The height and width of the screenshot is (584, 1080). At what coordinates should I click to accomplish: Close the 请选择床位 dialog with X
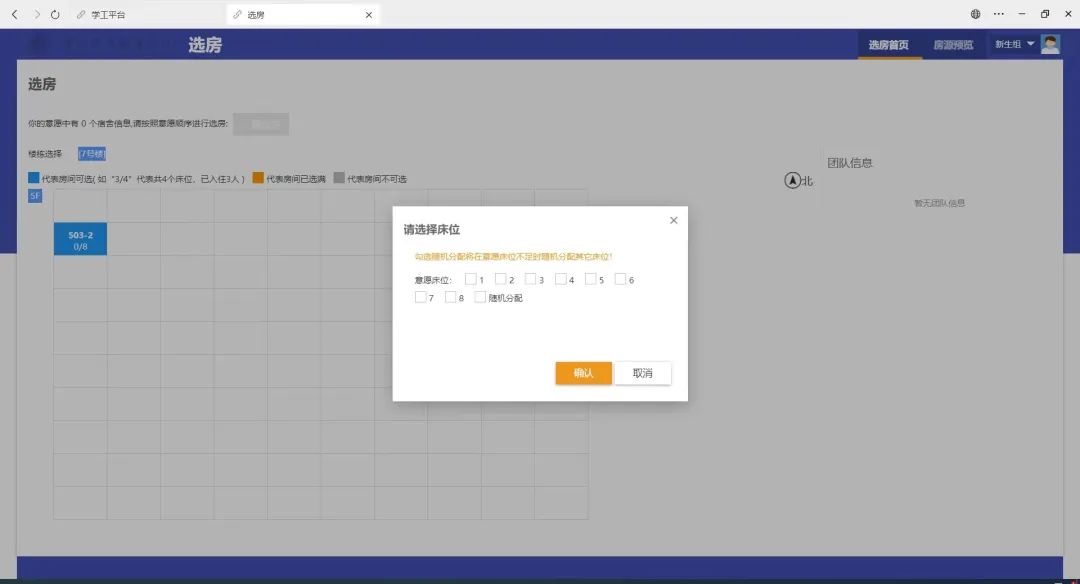click(x=673, y=220)
